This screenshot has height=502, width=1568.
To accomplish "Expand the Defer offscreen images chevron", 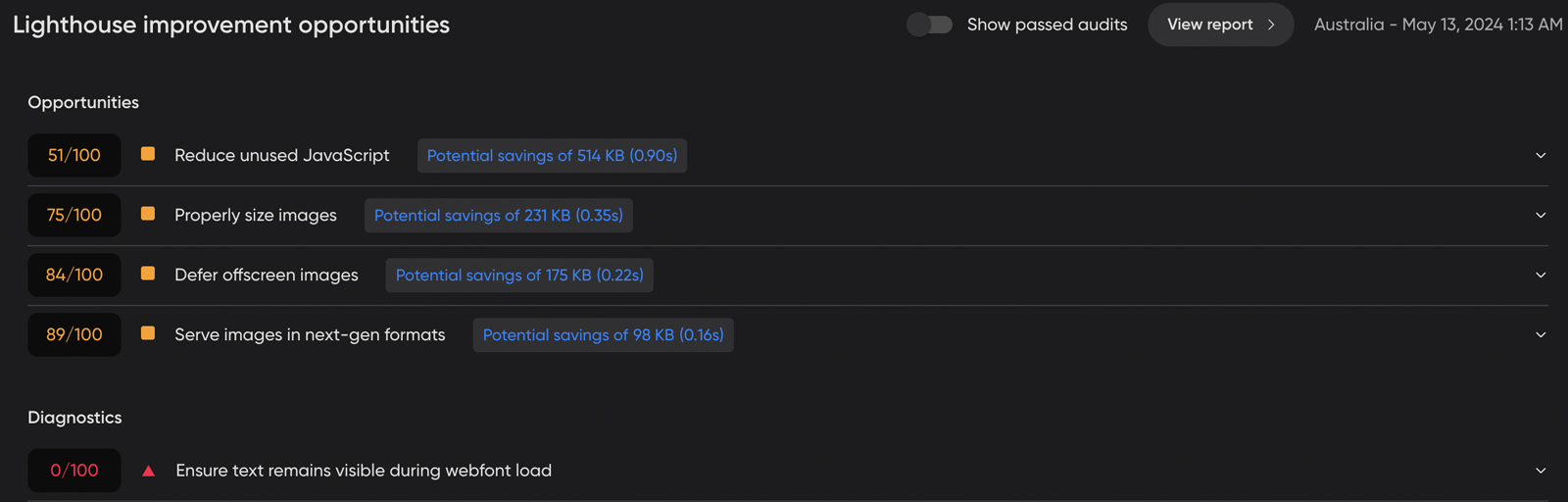I will coord(1541,276).
